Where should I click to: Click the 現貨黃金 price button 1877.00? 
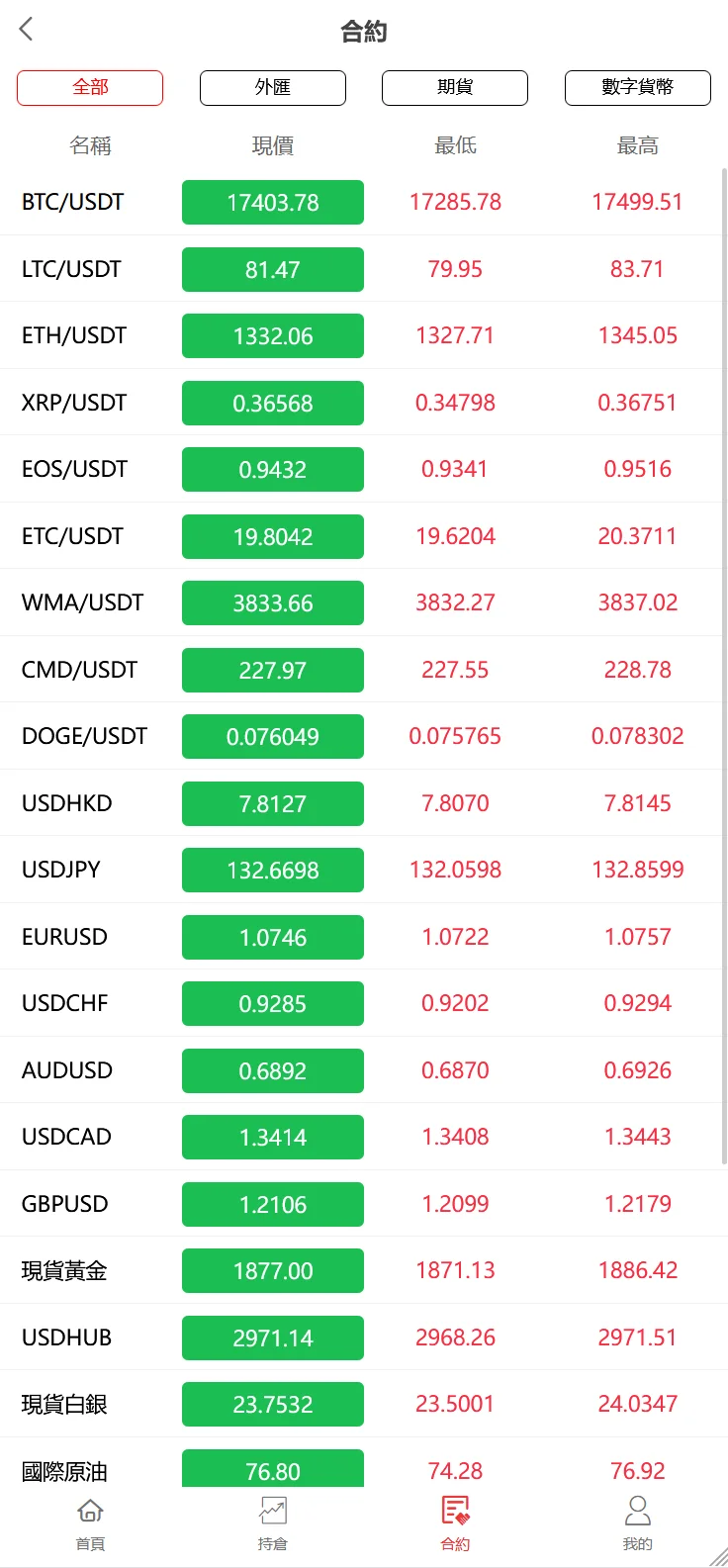click(x=273, y=1271)
